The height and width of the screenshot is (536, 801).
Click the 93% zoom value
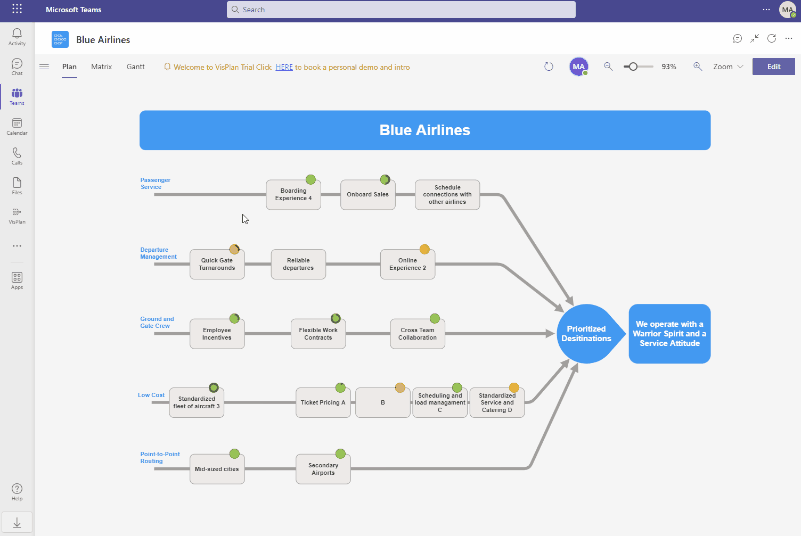[669, 66]
